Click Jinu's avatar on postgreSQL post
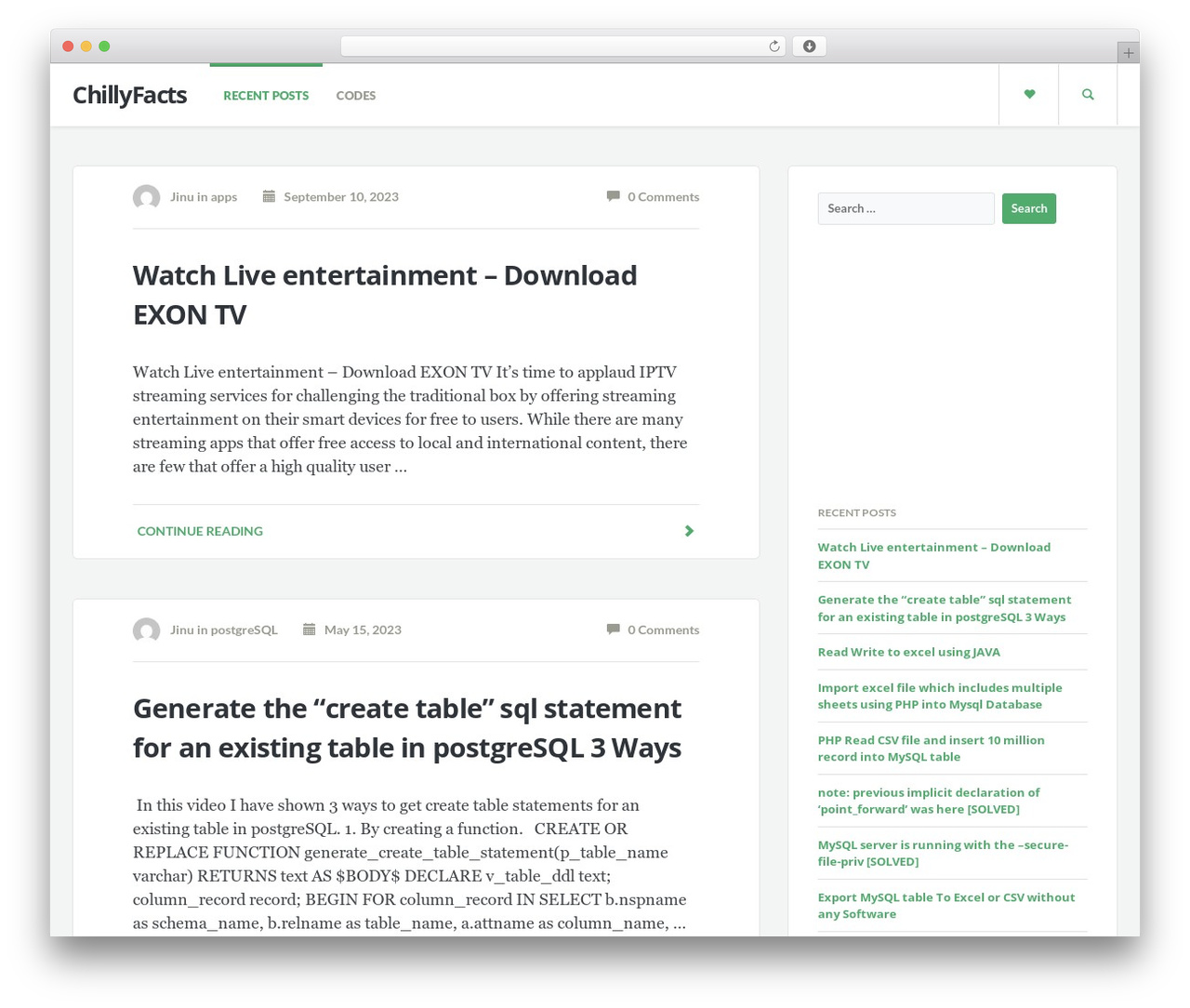 [146, 630]
